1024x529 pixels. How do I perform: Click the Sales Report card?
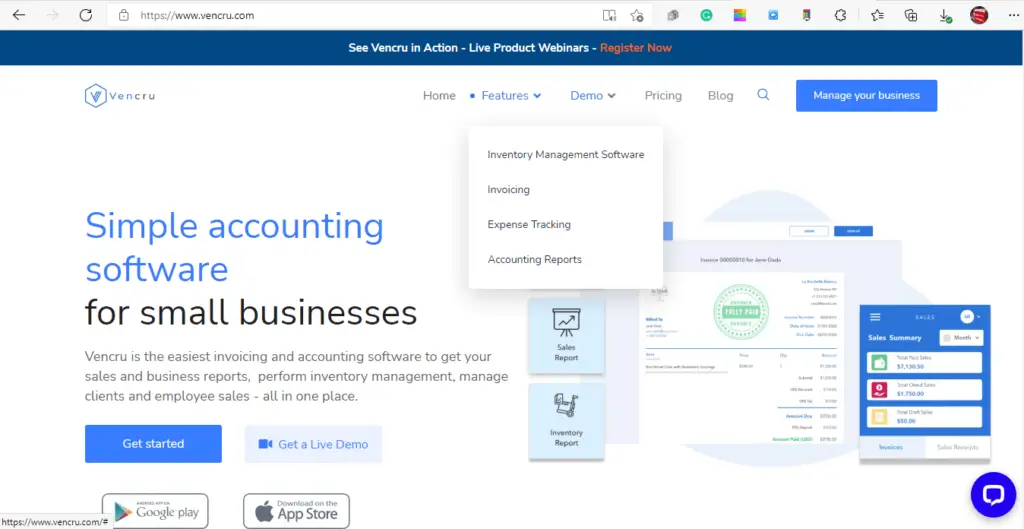(x=566, y=336)
